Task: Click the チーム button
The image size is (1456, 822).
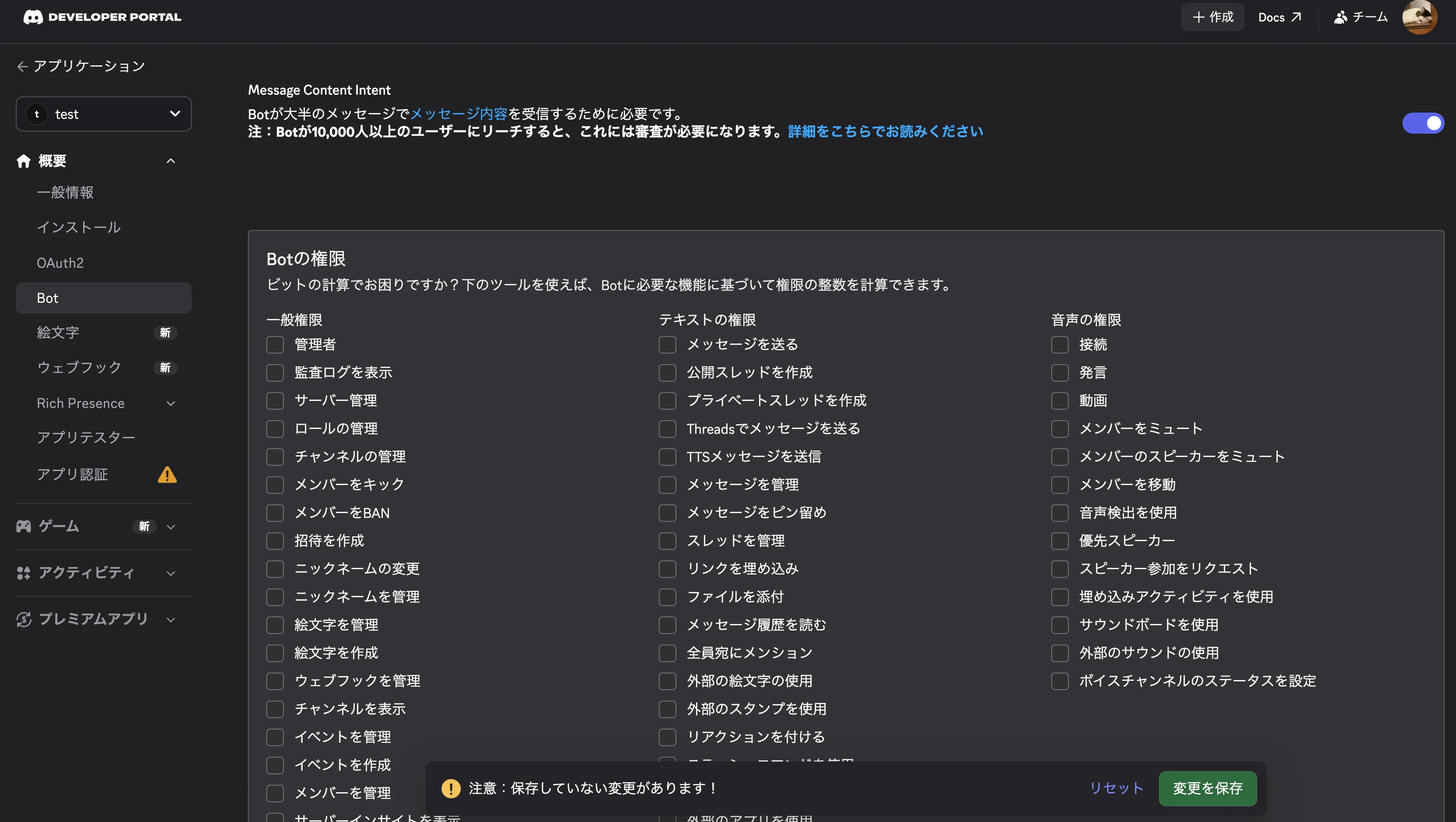Action: pyautogui.click(x=1361, y=18)
